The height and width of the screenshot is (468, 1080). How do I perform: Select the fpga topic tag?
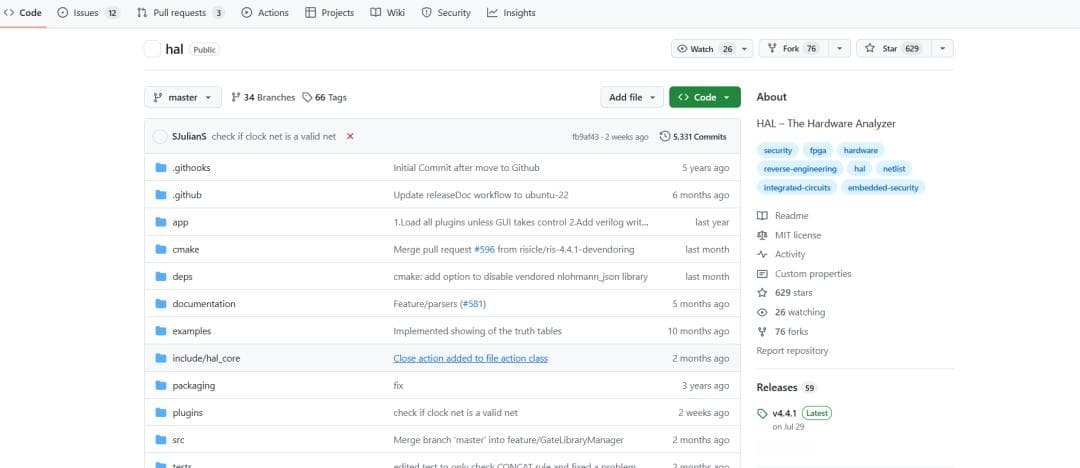click(x=818, y=150)
